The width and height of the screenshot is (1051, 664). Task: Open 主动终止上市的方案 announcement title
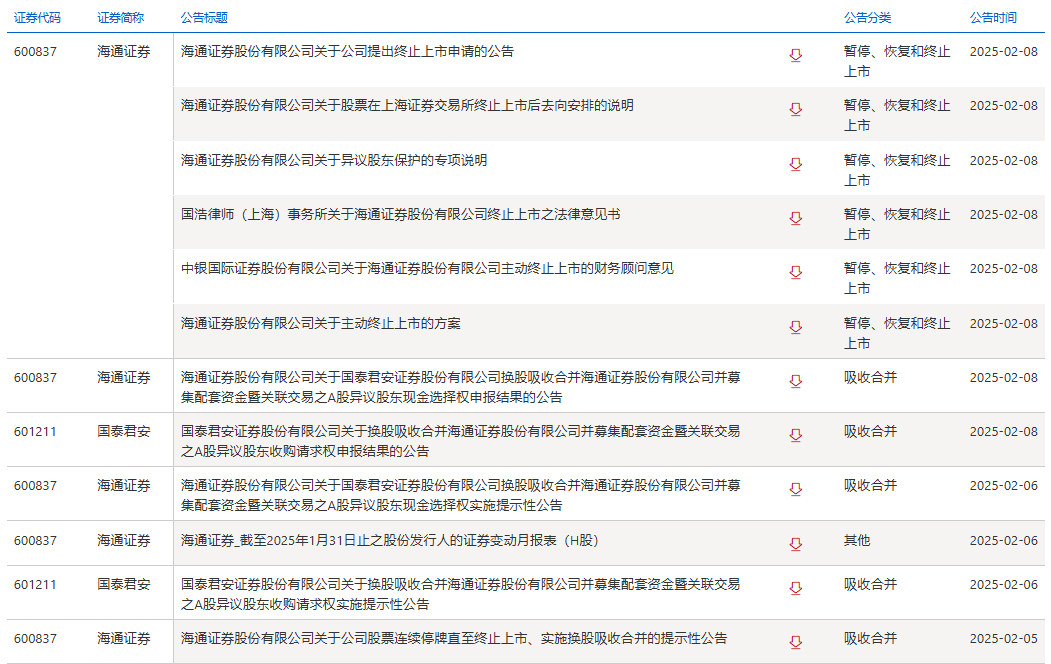click(x=321, y=323)
